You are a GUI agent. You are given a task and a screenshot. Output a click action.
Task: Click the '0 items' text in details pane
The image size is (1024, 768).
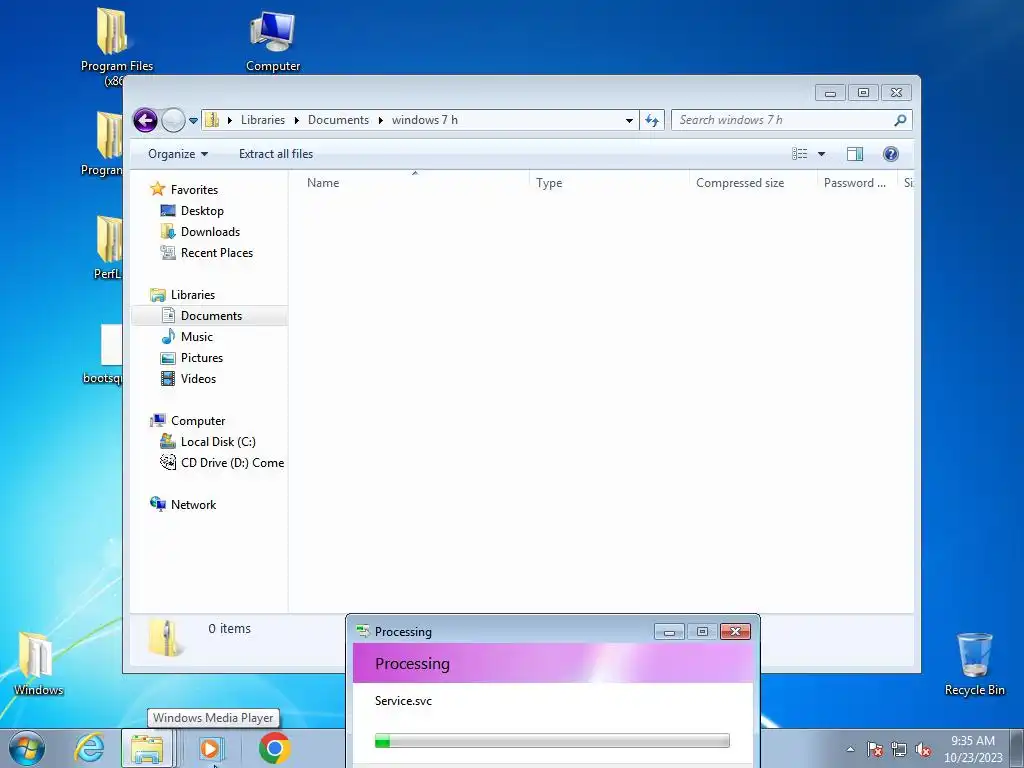pos(229,629)
